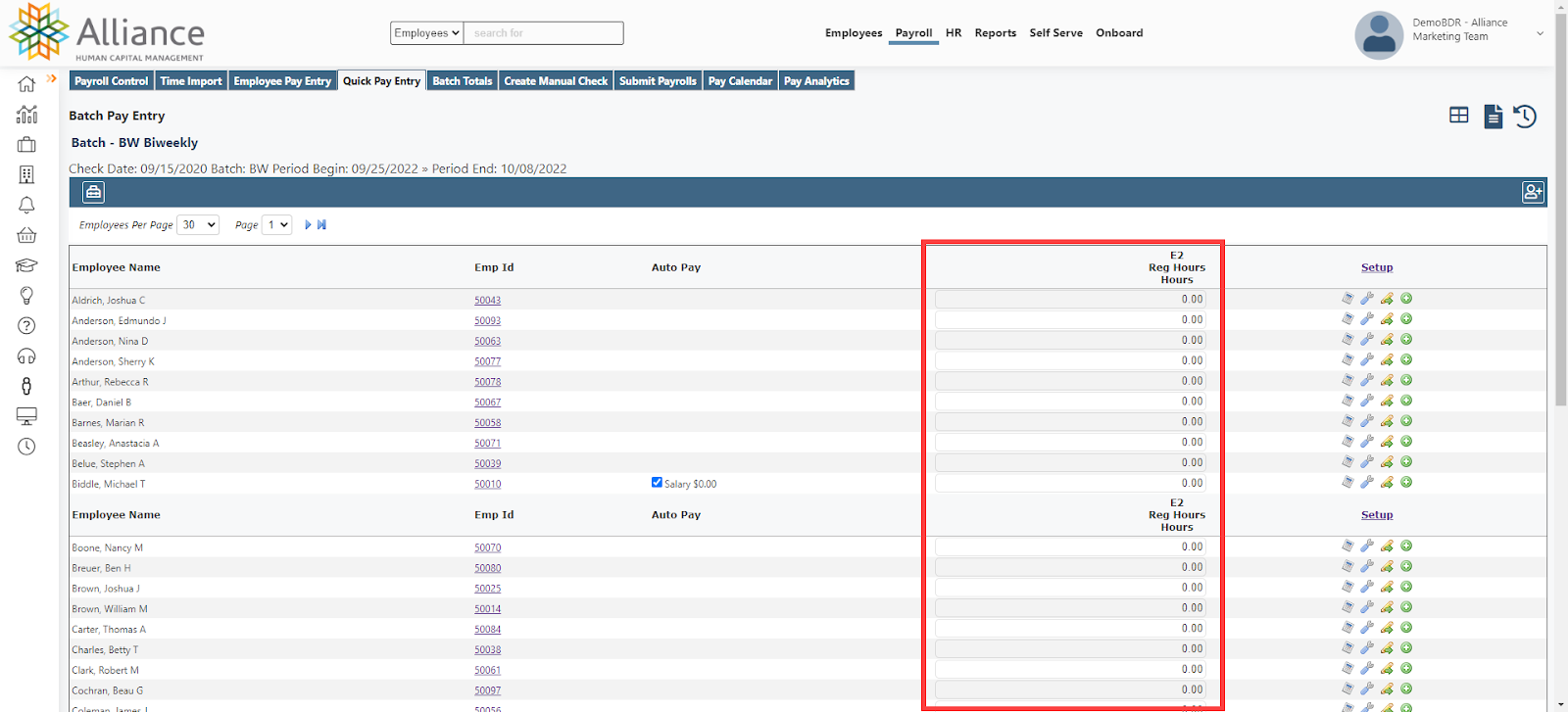Click Reg Hours field for Aldrich, Joshua C
The image size is (1568, 712).
pos(1070,300)
